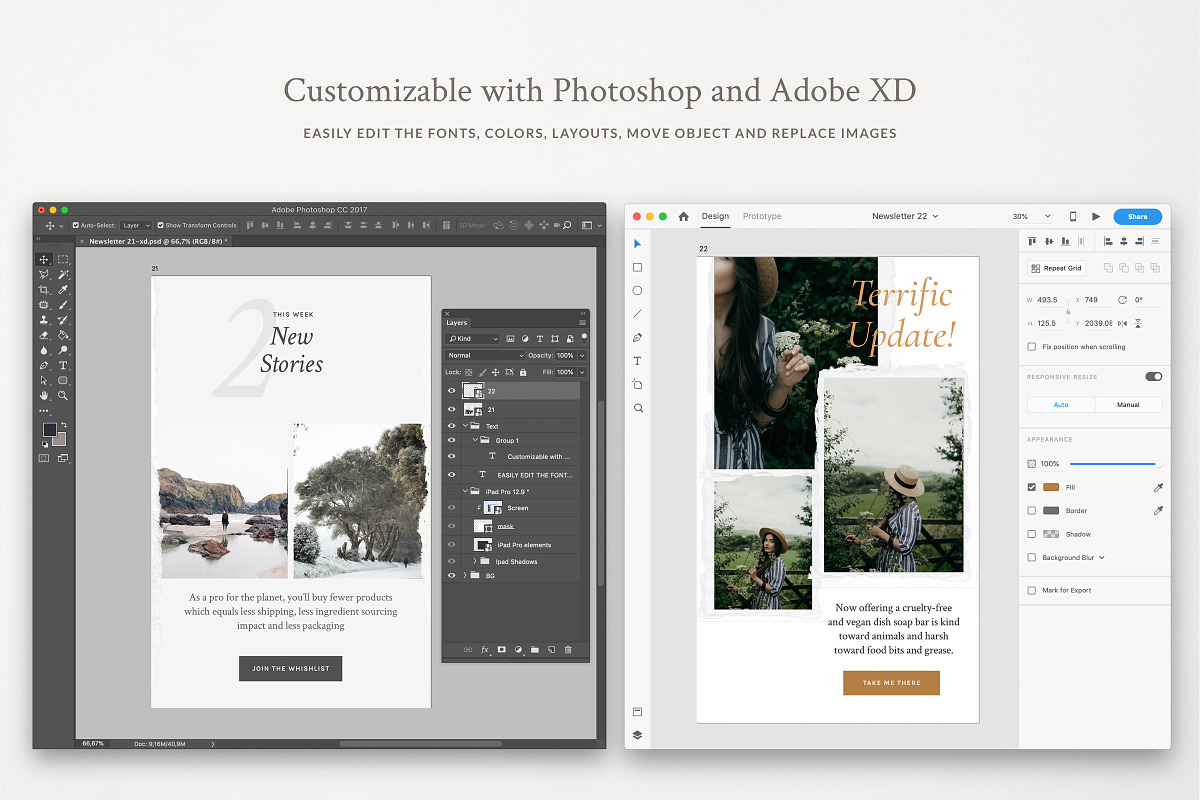
Task: Select the Eyedropper tool in Photoshop toolbar
Action: tap(63, 290)
